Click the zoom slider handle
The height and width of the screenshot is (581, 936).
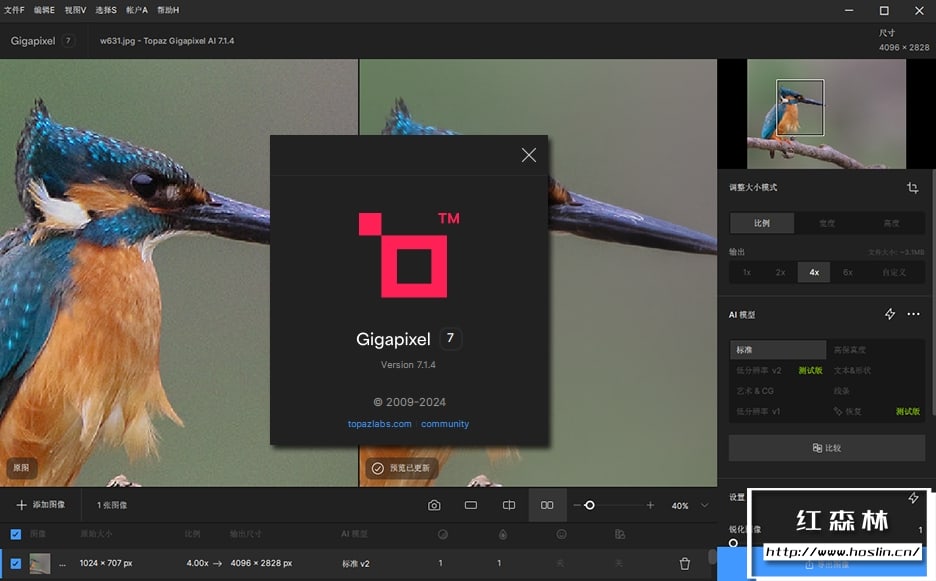[589, 505]
